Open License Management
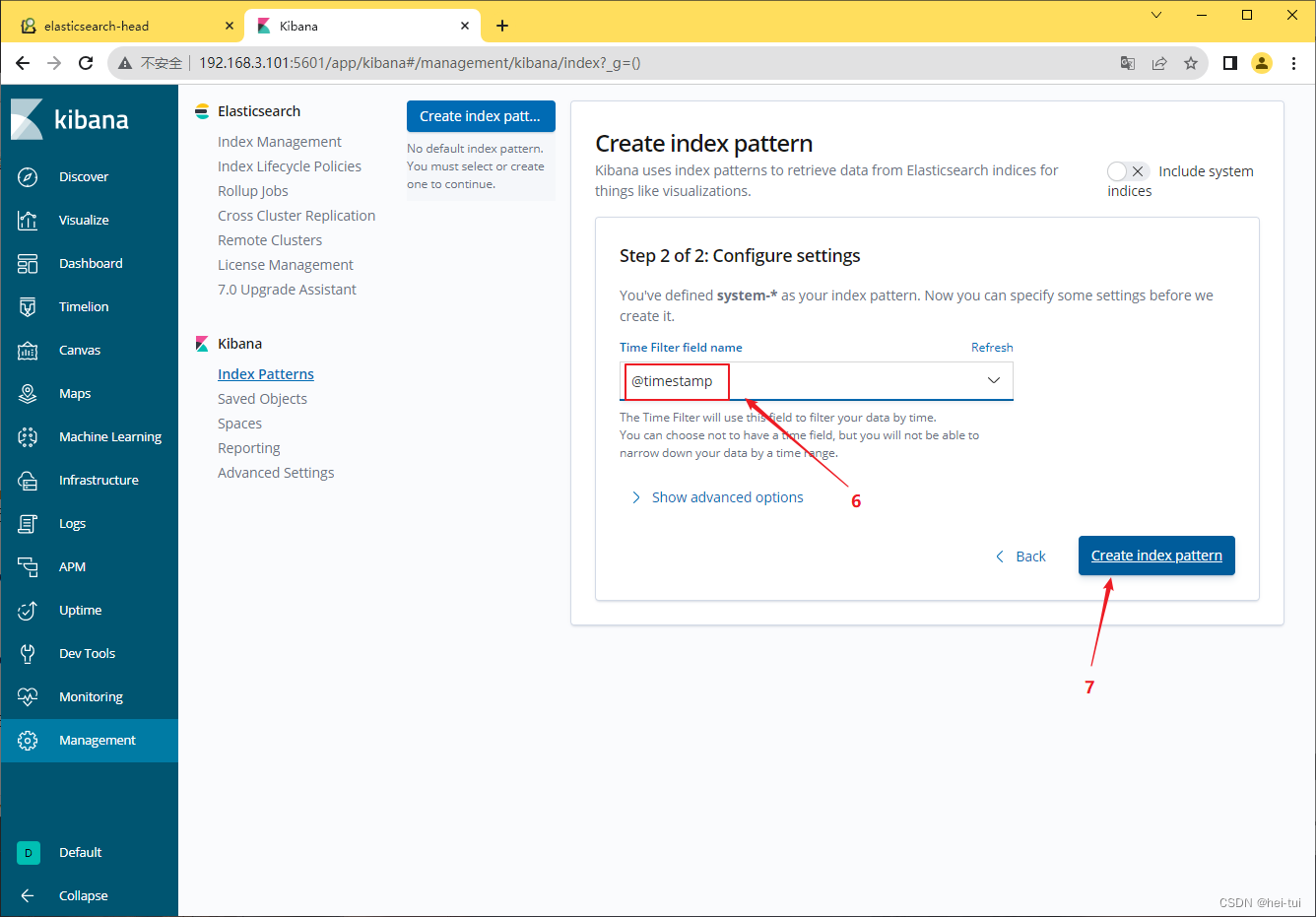The height and width of the screenshot is (917, 1316). tap(286, 265)
